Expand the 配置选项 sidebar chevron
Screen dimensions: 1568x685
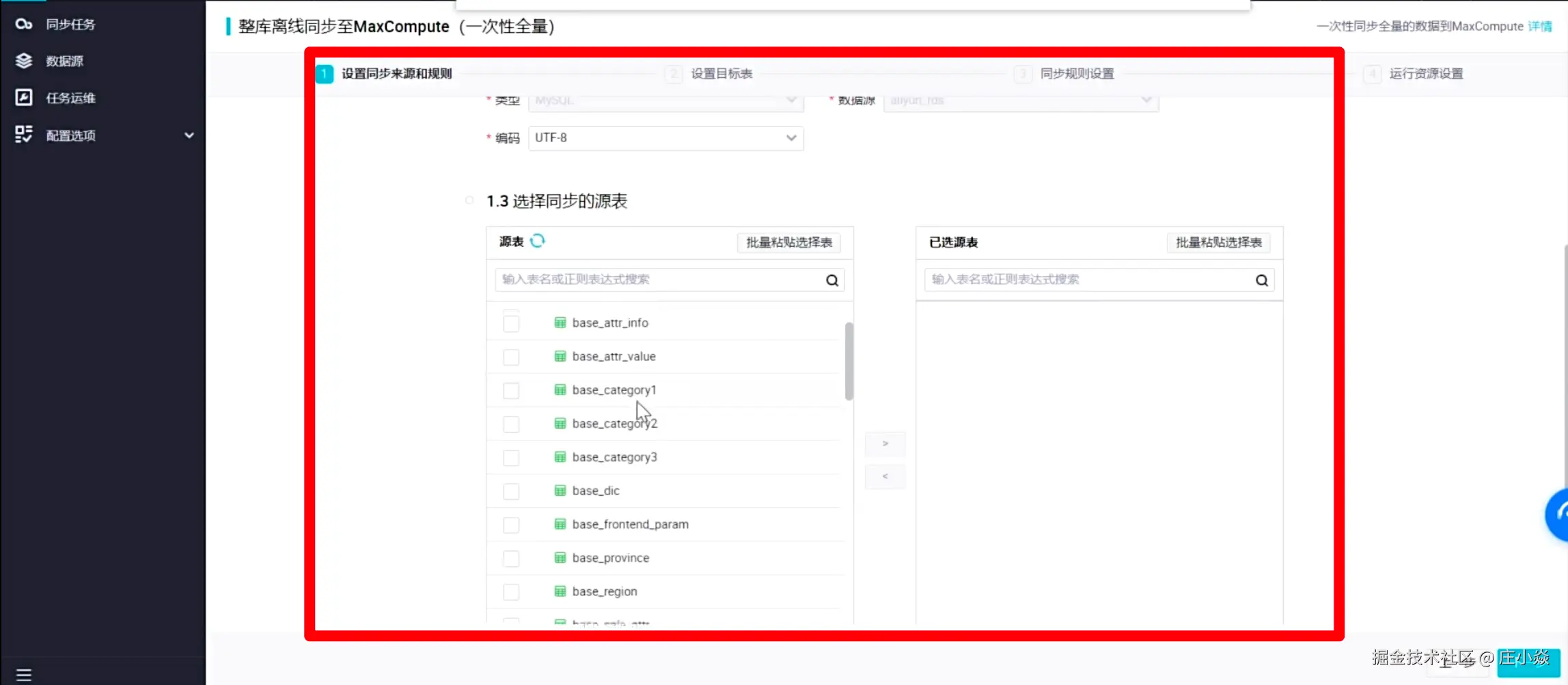[189, 135]
